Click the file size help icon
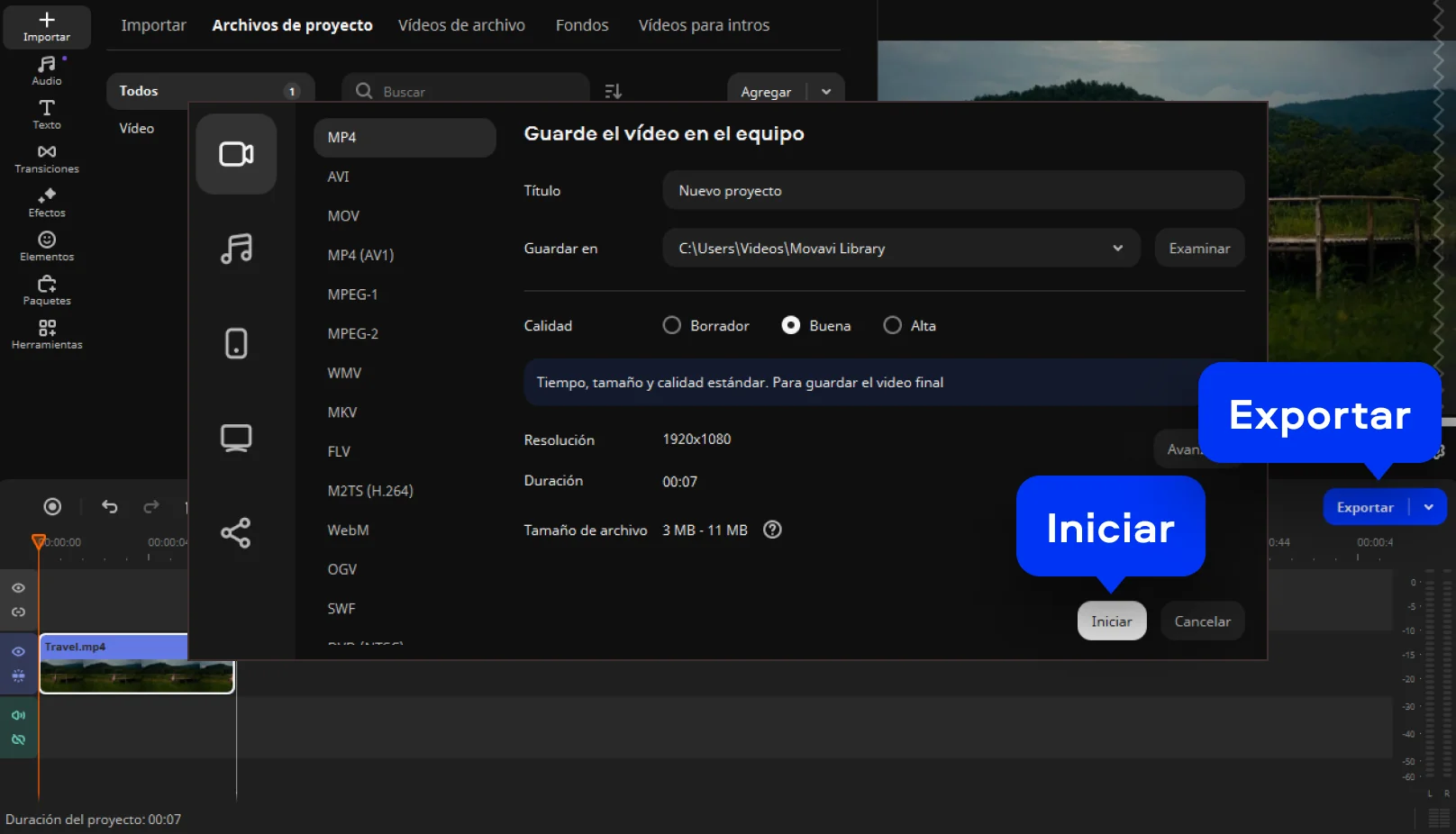This screenshot has width=1456, height=834. (772, 530)
